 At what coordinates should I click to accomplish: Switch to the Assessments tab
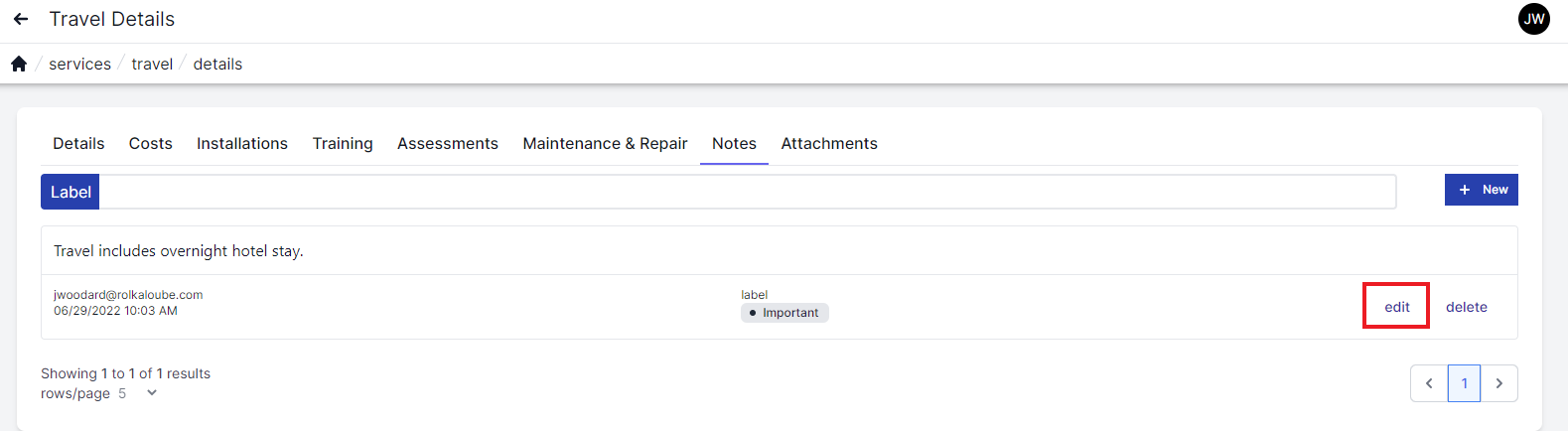448,144
